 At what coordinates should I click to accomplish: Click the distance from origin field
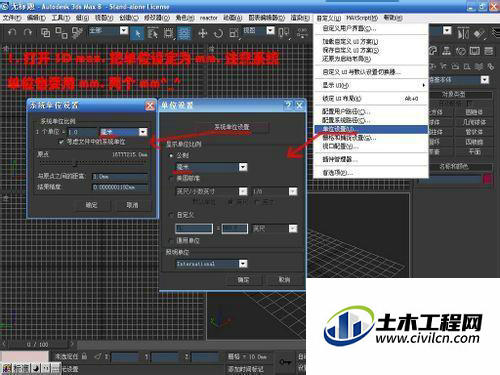point(120,176)
